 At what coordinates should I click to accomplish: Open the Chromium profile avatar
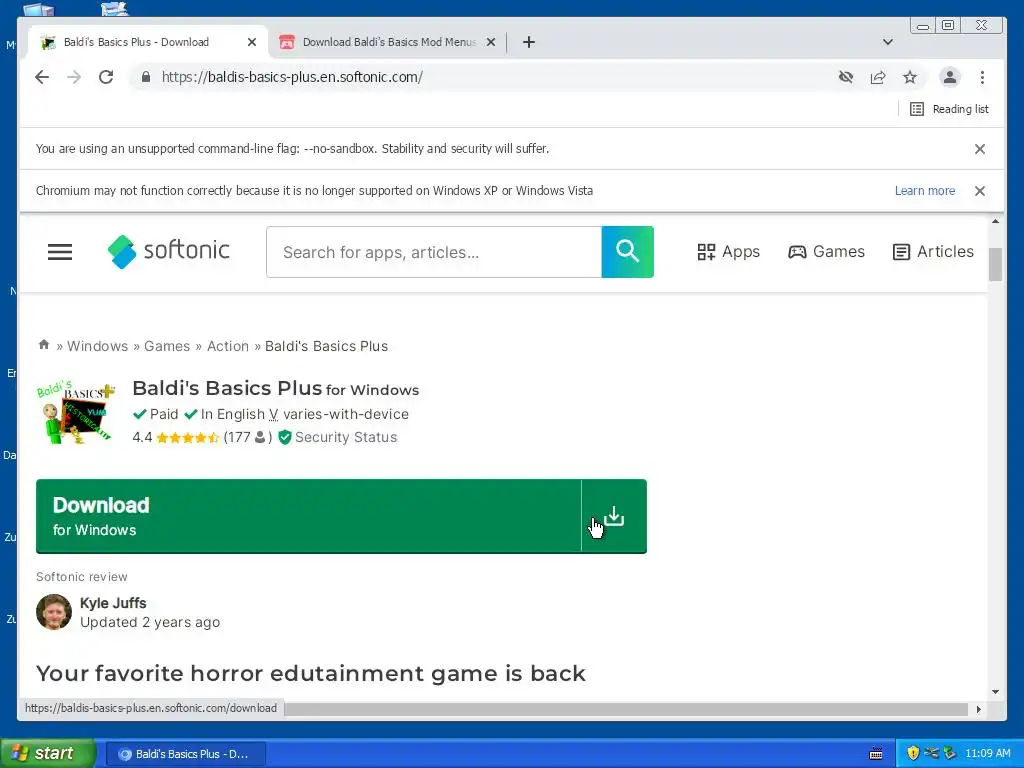950,77
